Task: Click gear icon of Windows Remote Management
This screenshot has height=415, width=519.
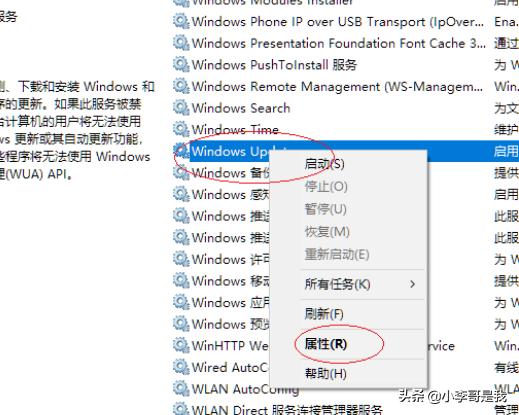Action: tap(181, 86)
